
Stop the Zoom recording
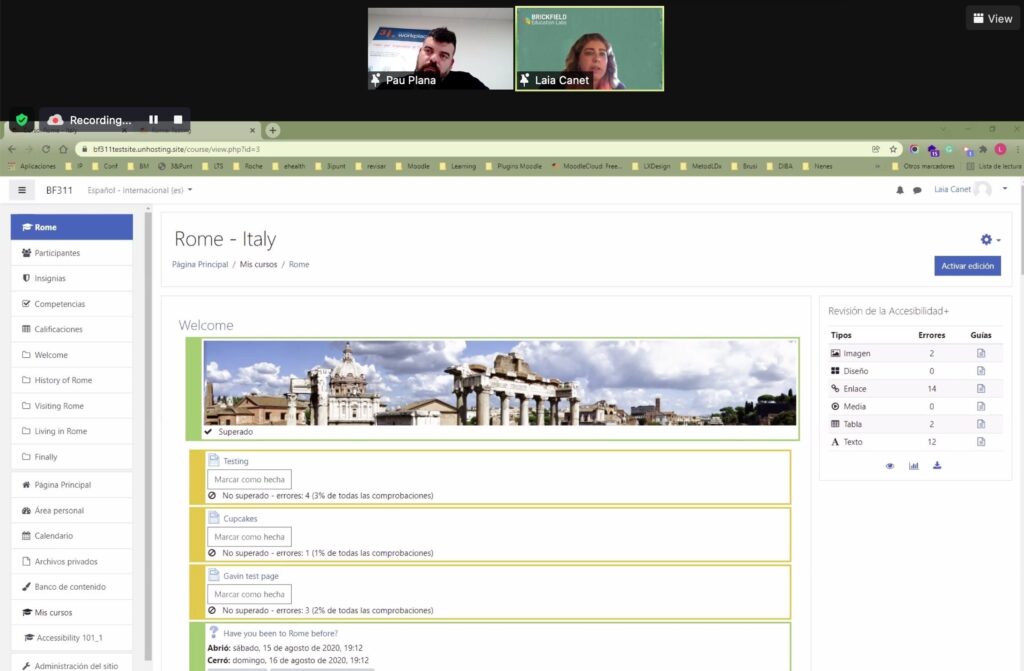(178, 120)
